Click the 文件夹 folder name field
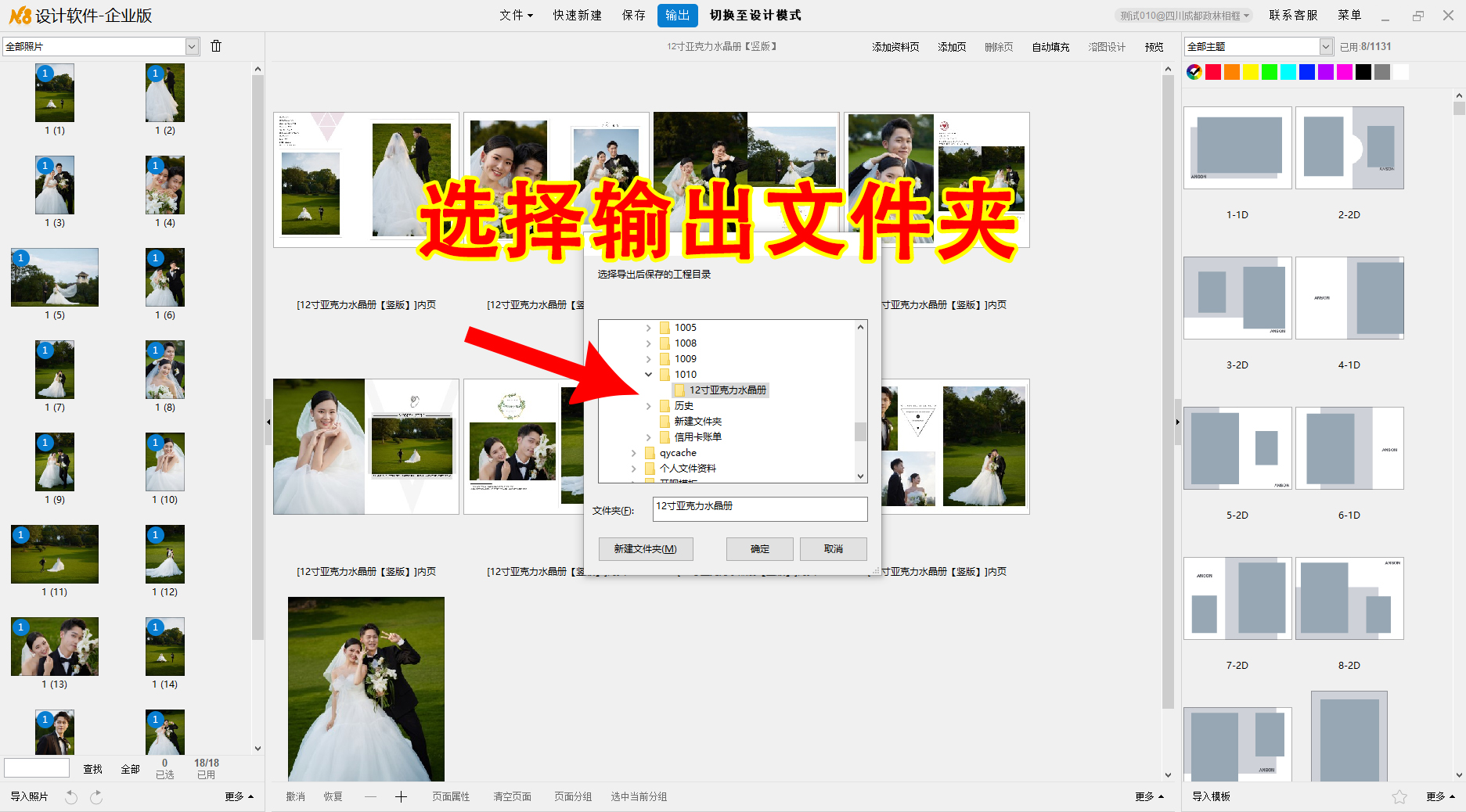The height and width of the screenshot is (812, 1466). tap(760, 508)
